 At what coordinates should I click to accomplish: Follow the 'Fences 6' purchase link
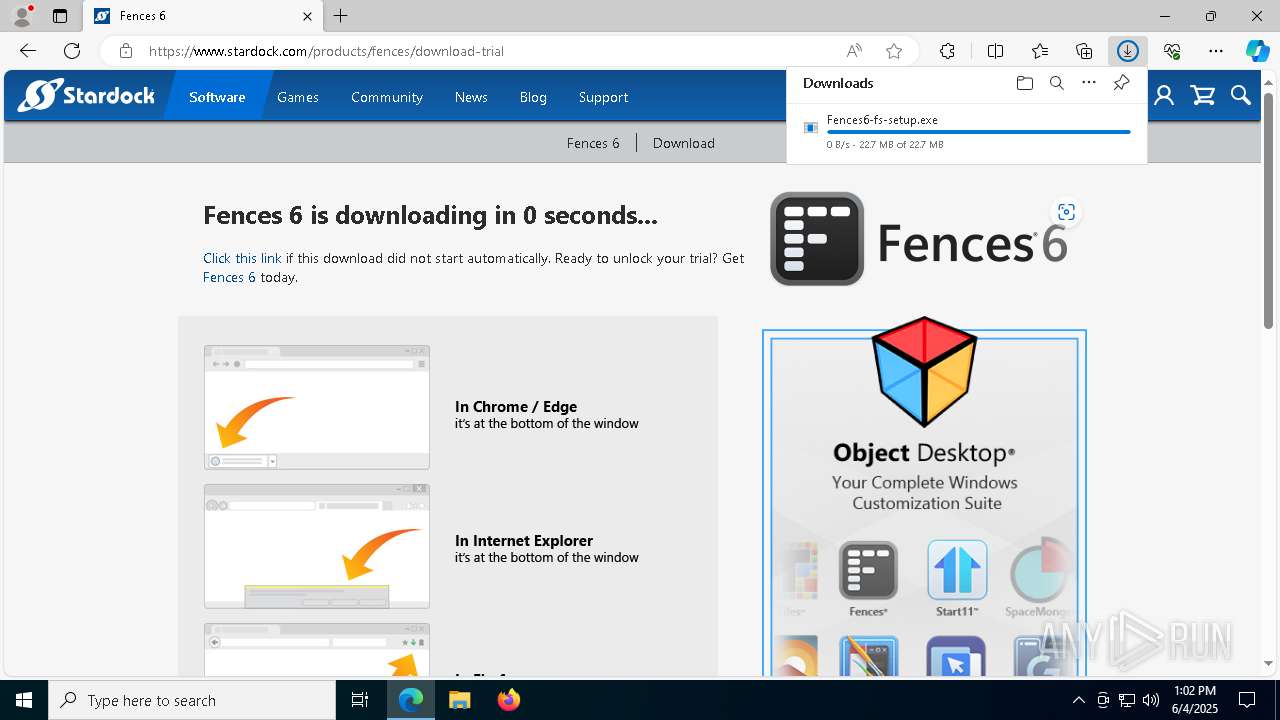pos(229,277)
